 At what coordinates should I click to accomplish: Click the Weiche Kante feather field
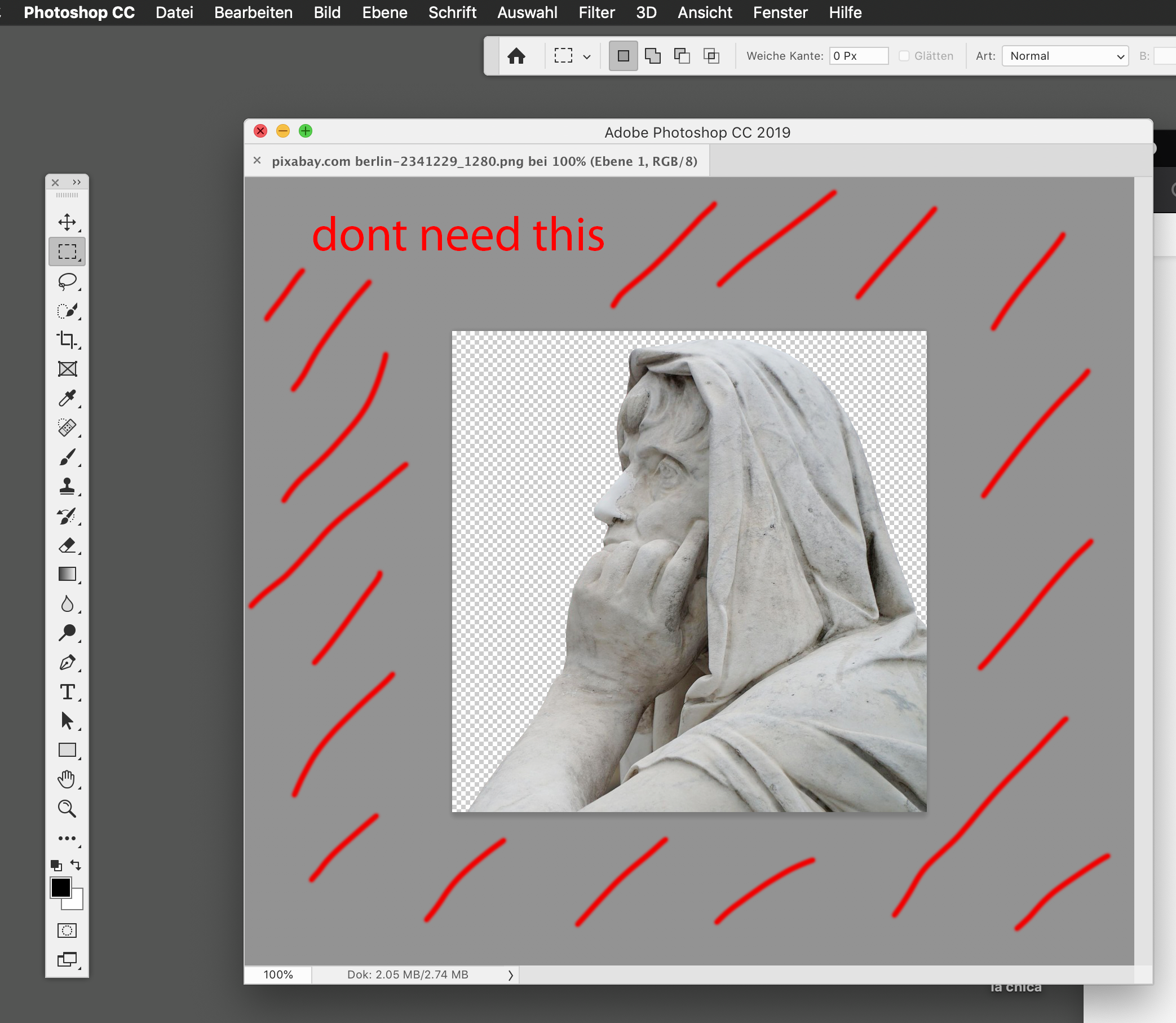click(858, 56)
